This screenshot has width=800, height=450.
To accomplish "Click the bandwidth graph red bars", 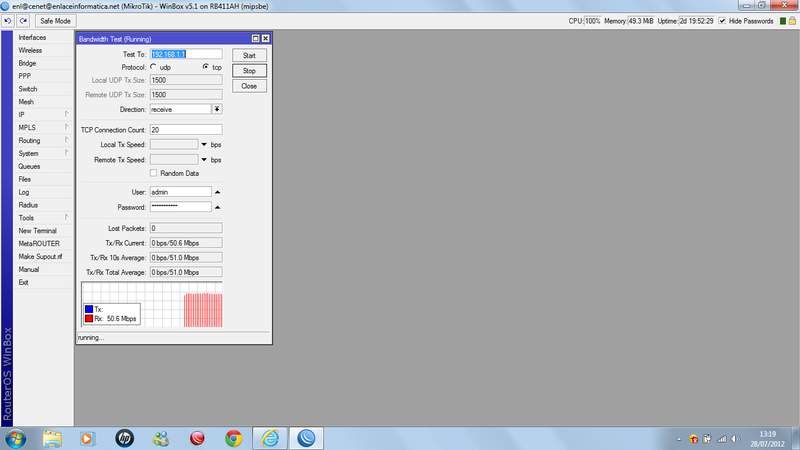I will click(203, 310).
